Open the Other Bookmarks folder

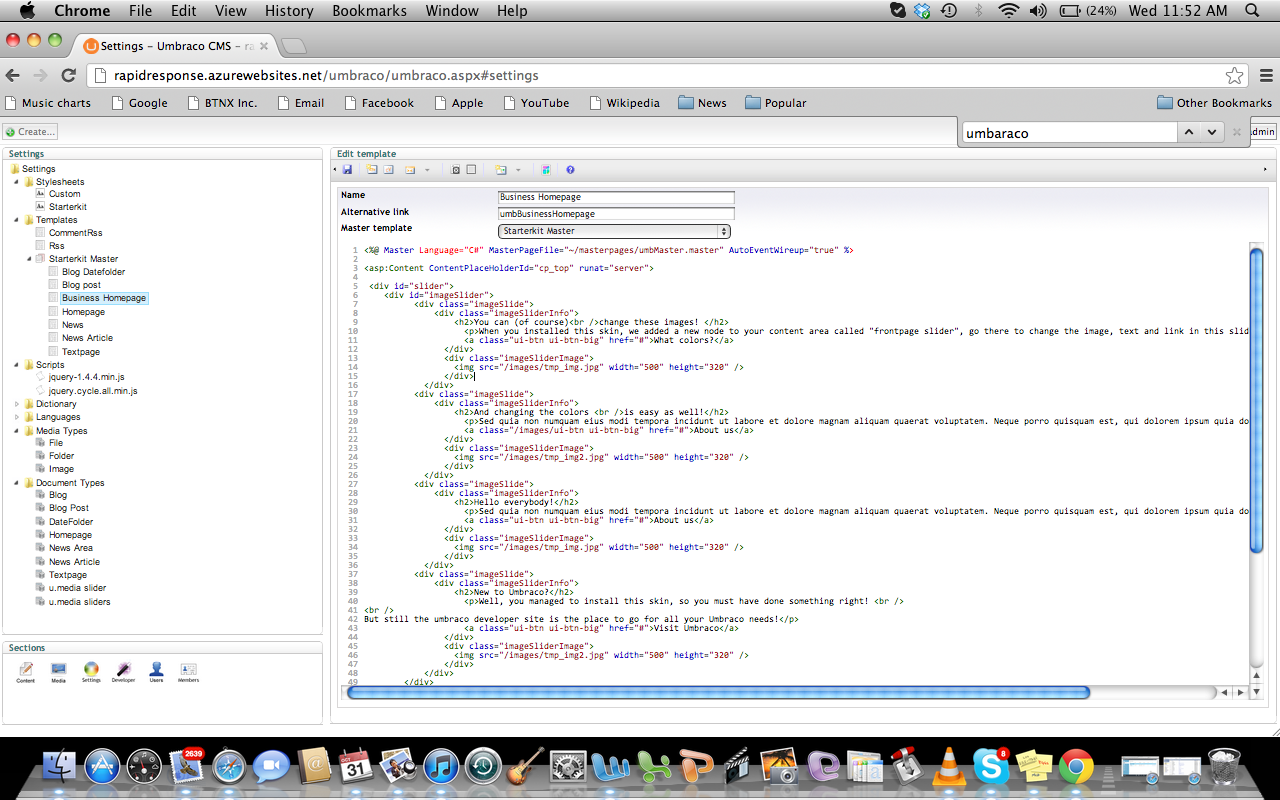point(1214,103)
